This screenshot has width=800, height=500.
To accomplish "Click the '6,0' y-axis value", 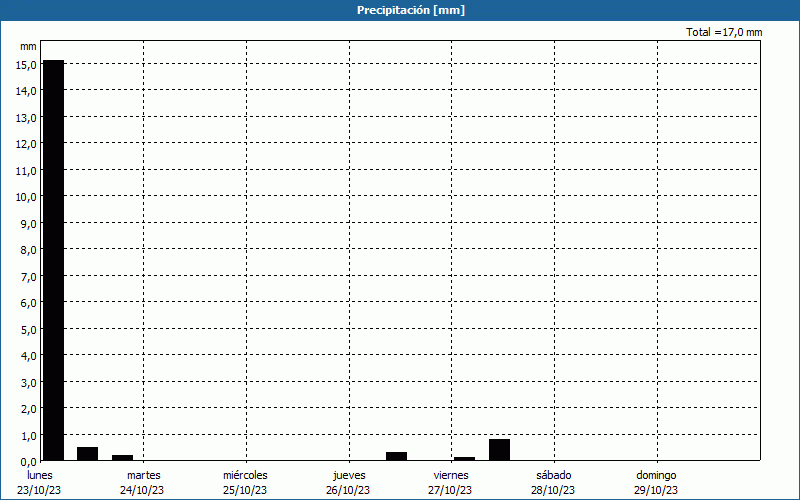I will click(28, 303).
